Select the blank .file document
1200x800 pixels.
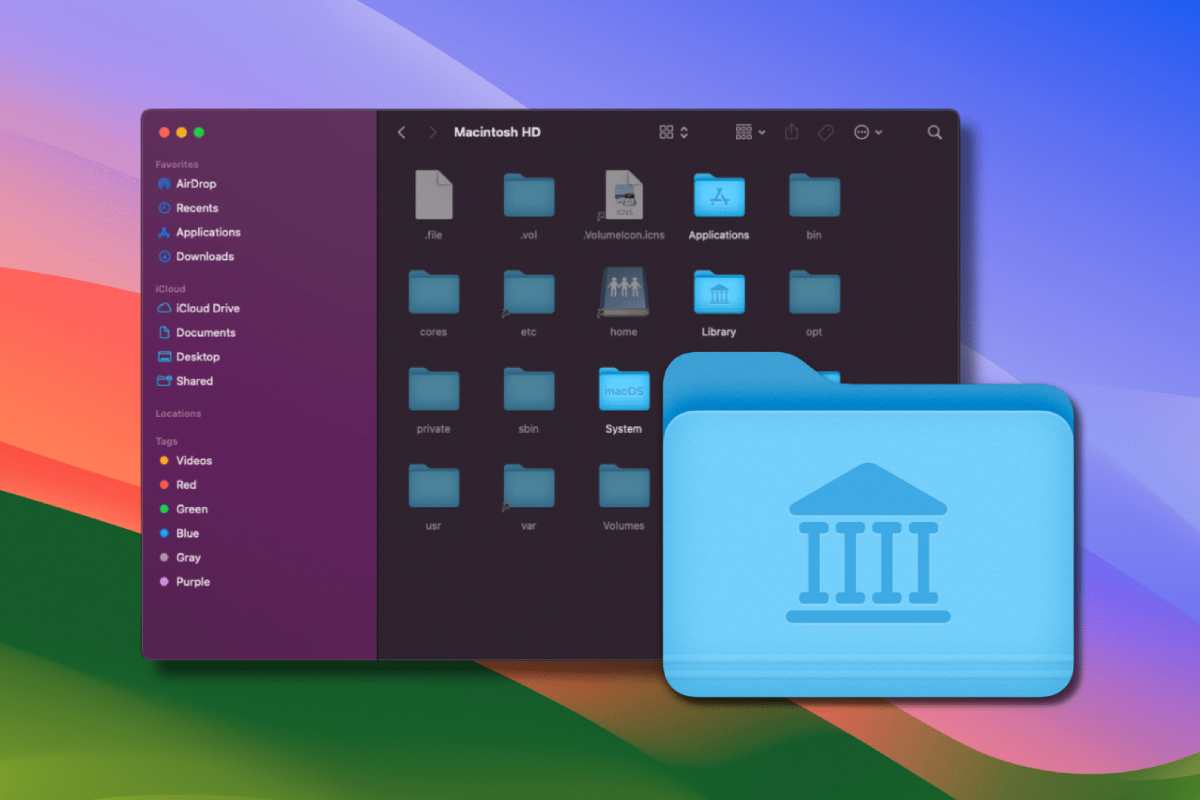[433, 196]
